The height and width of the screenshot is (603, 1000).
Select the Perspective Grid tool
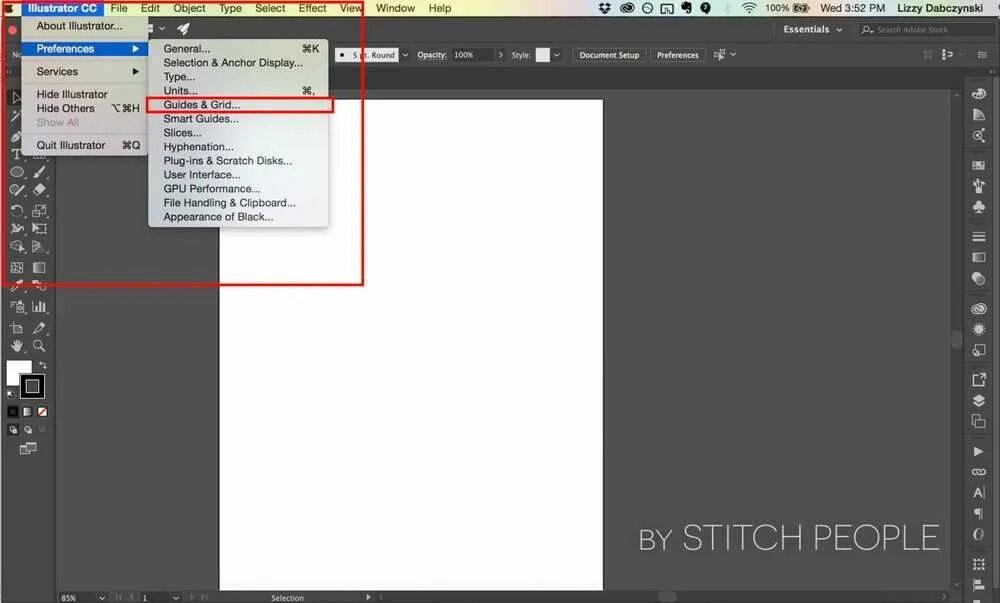tap(39, 247)
